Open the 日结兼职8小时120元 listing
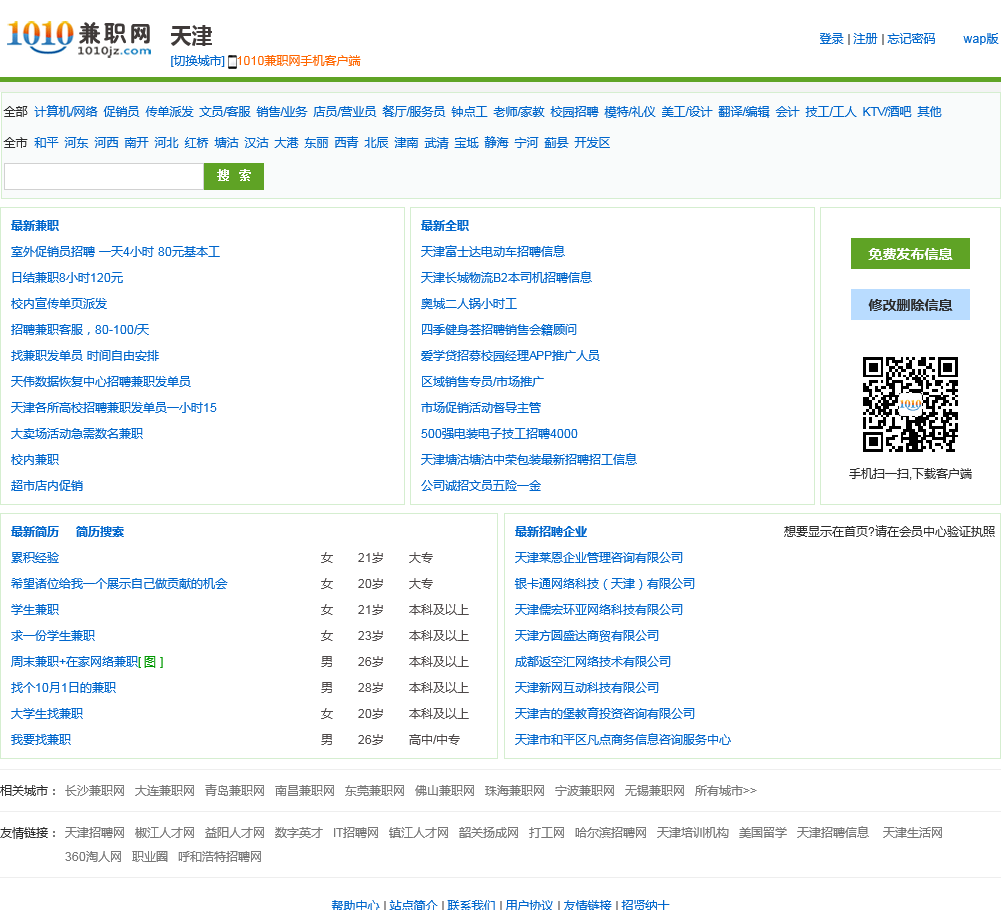Viewport: 1001px width, 910px height. pyautogui.click(x=67, y=278)
